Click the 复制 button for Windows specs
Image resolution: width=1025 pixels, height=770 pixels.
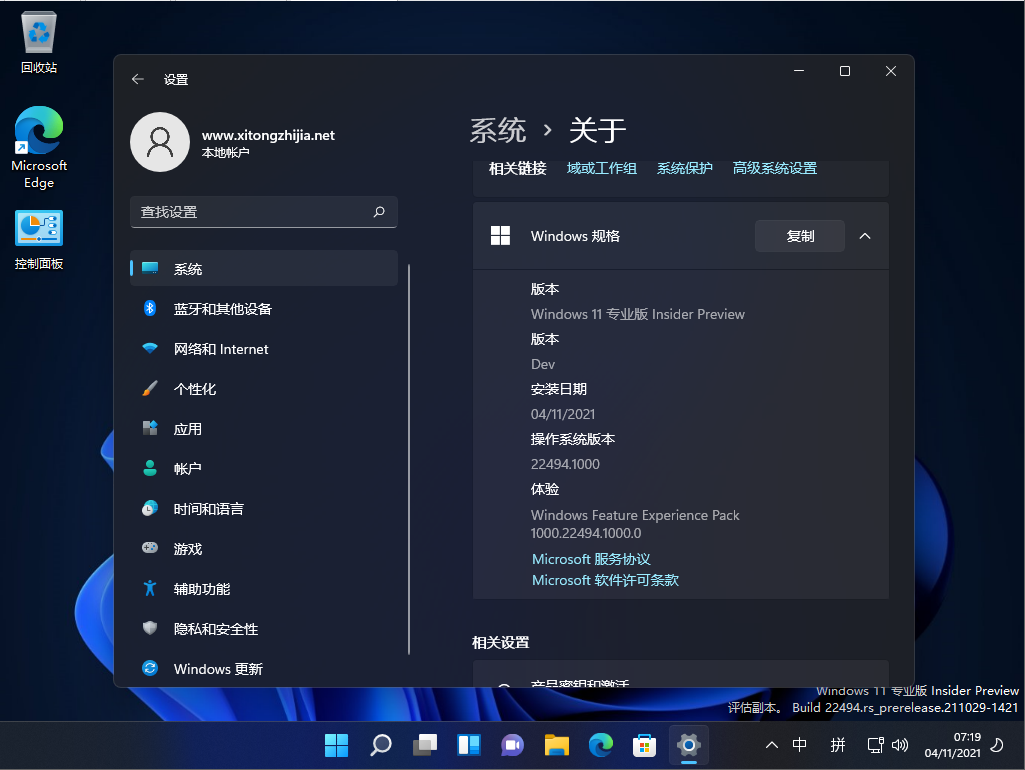coord(799,236)
